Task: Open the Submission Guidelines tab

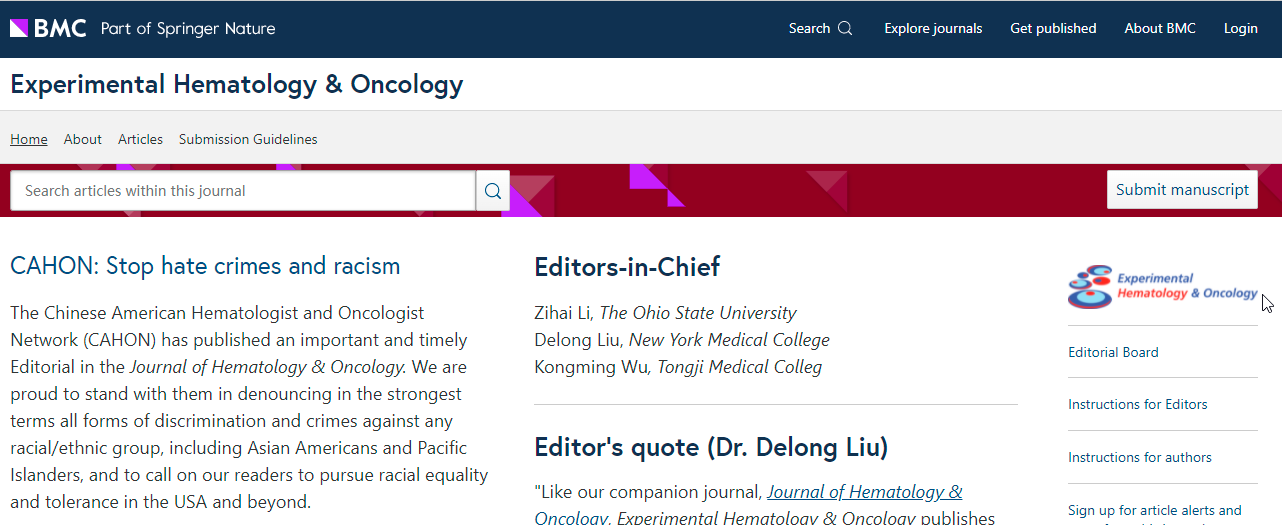Action: (248, 139)
